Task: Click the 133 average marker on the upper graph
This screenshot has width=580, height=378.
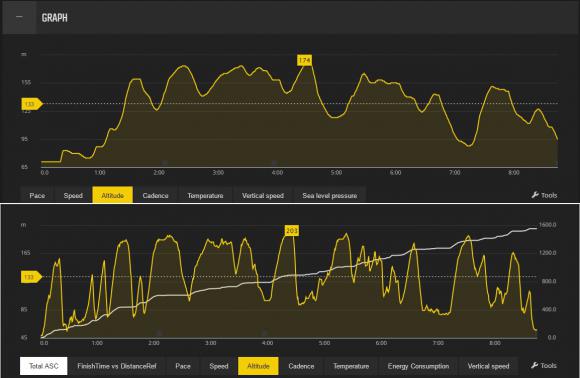Action: point(31,104)
